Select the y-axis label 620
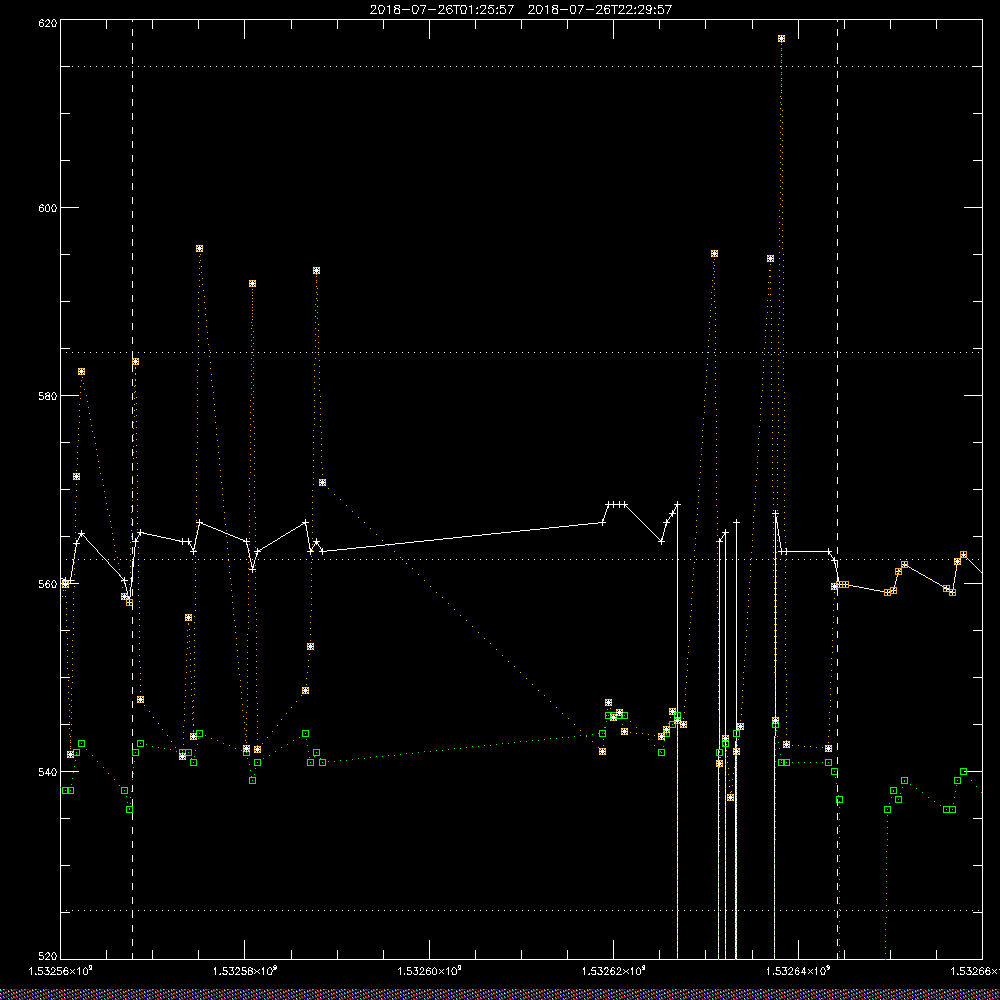Image resolution: width=1000 pixels, height=1000 pixels. (48, 23)
